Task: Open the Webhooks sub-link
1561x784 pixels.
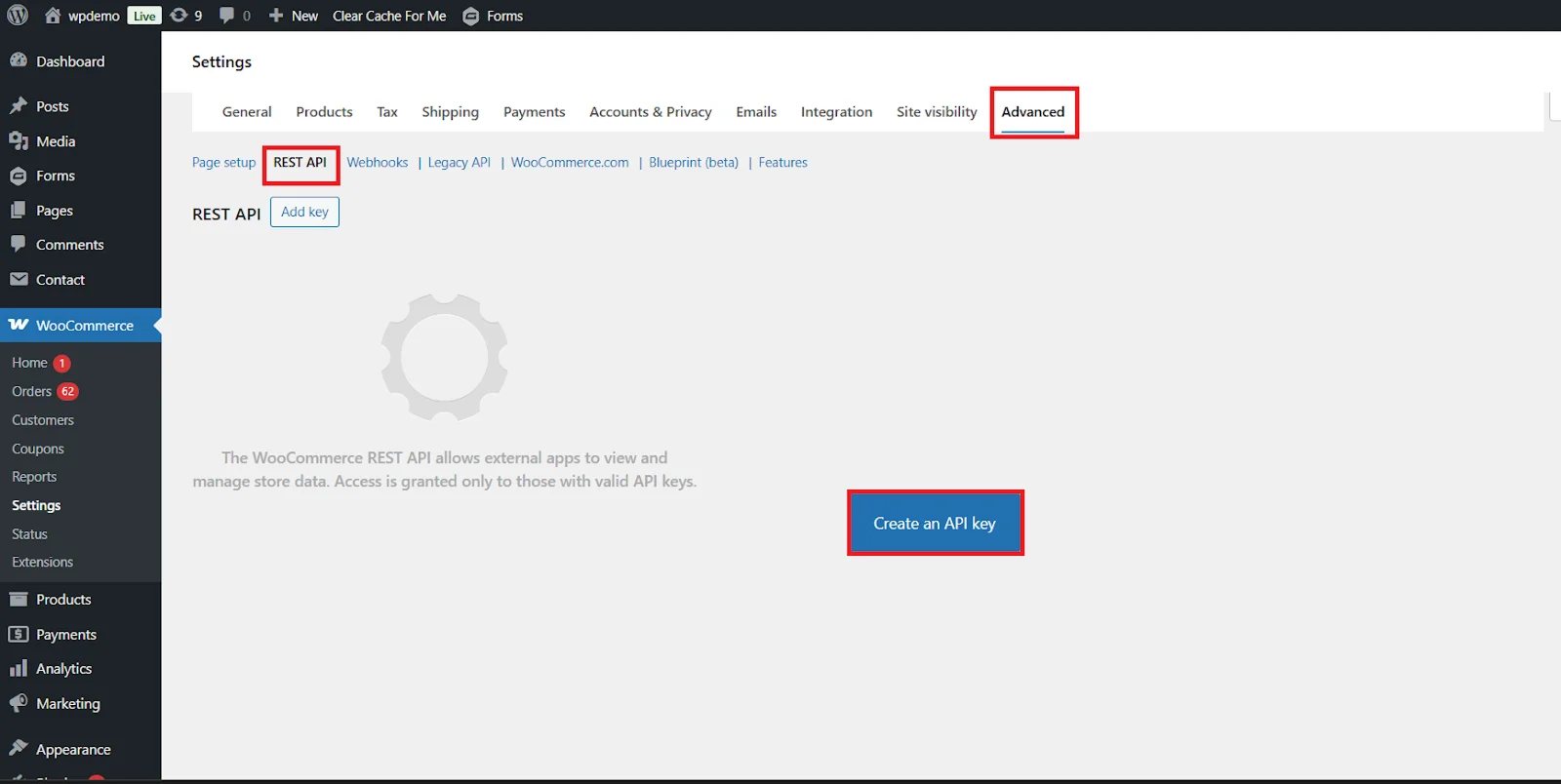Action: click(x=378, y=162)
